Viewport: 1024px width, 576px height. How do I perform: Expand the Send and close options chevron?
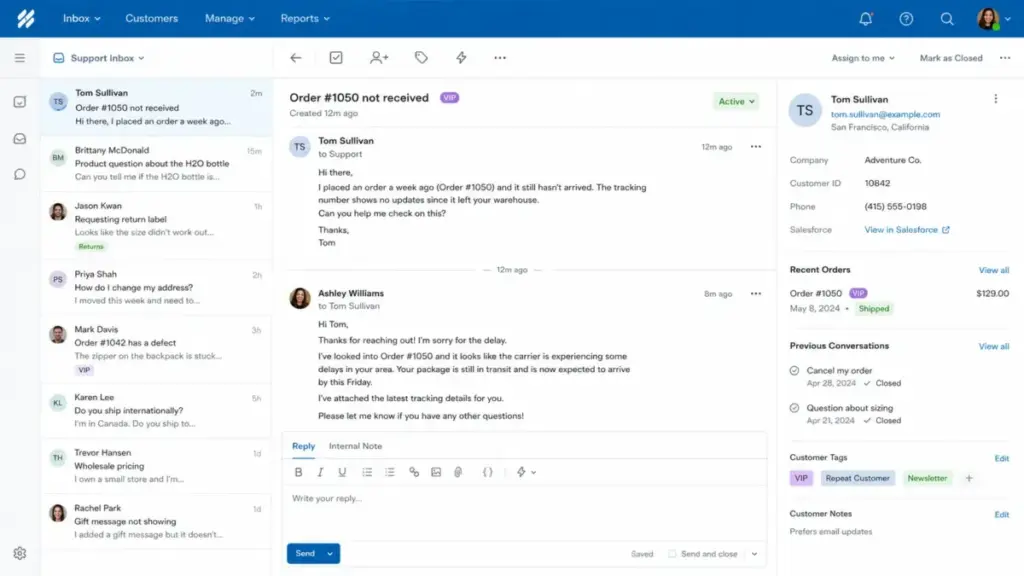pyautogui.click(x=754, y=554)
